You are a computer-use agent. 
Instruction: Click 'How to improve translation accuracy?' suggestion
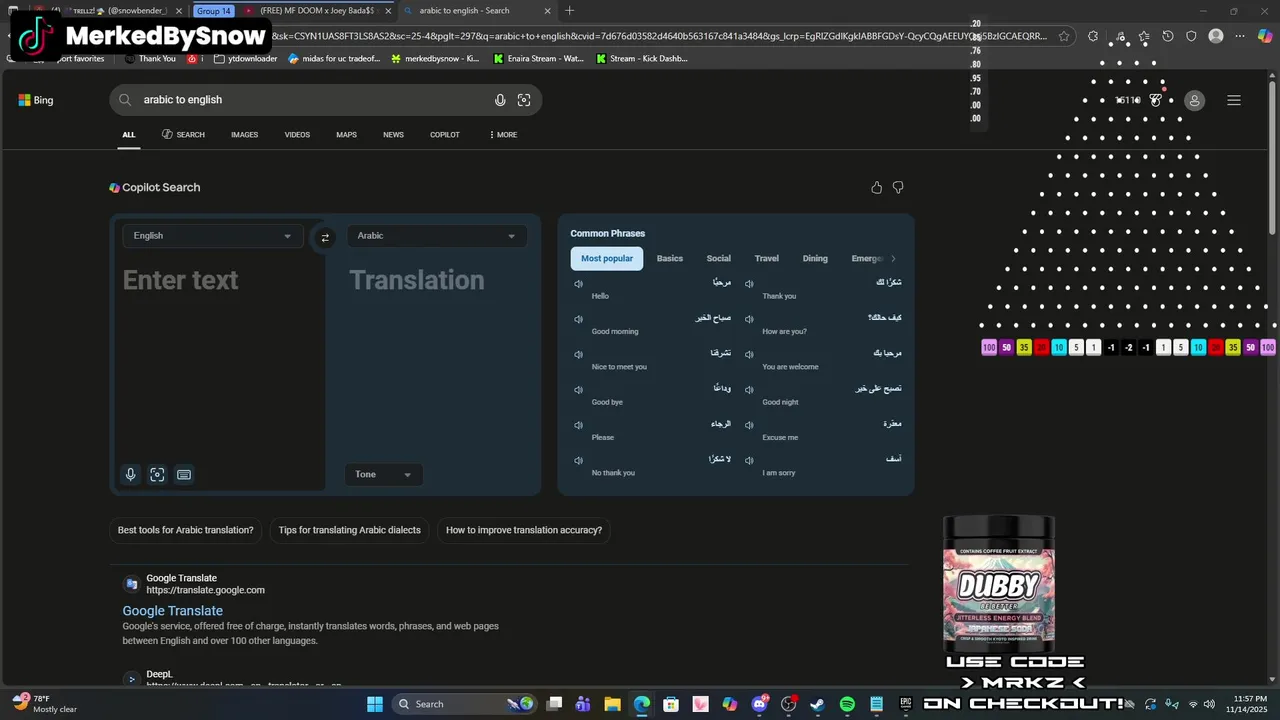tap(524, 530)
